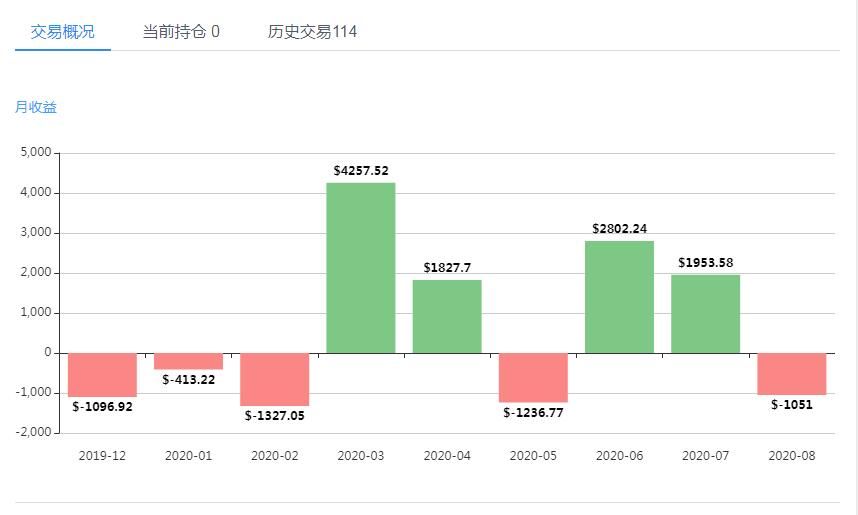Select the 2020-05 red loss bar
The width and height of the screenshot is (858, 515).
click(533, 378)
